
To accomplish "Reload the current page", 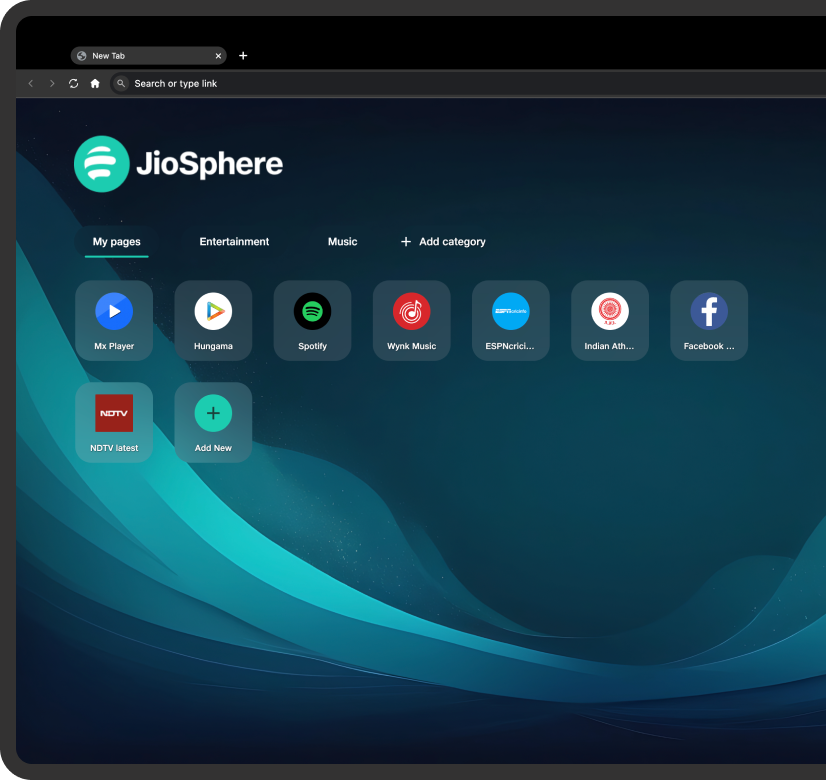I will [73, 83].
